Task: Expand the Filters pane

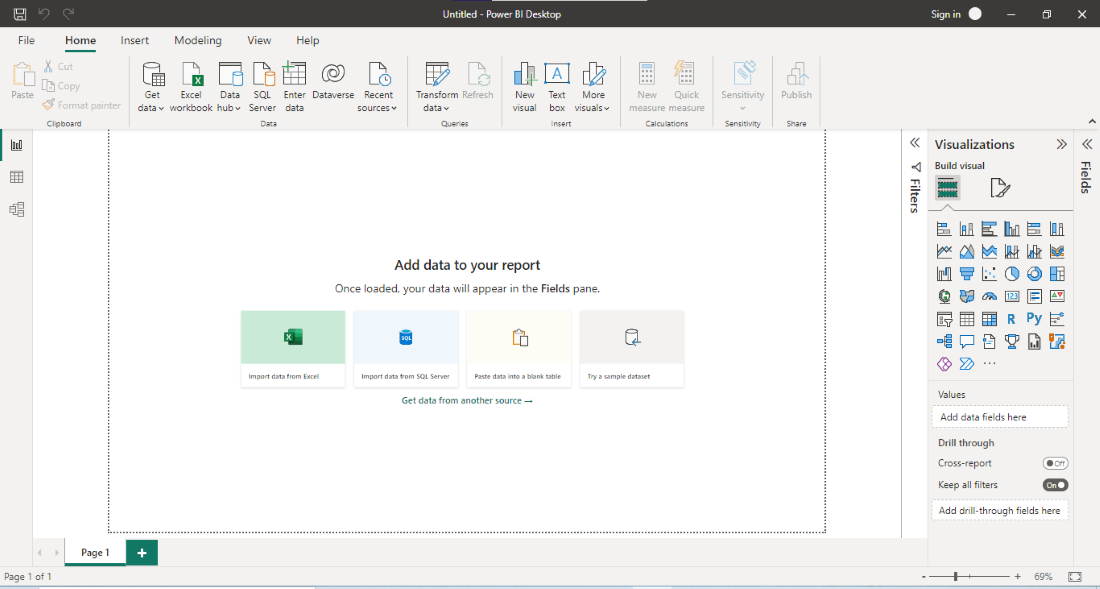Action: [915, 143]
